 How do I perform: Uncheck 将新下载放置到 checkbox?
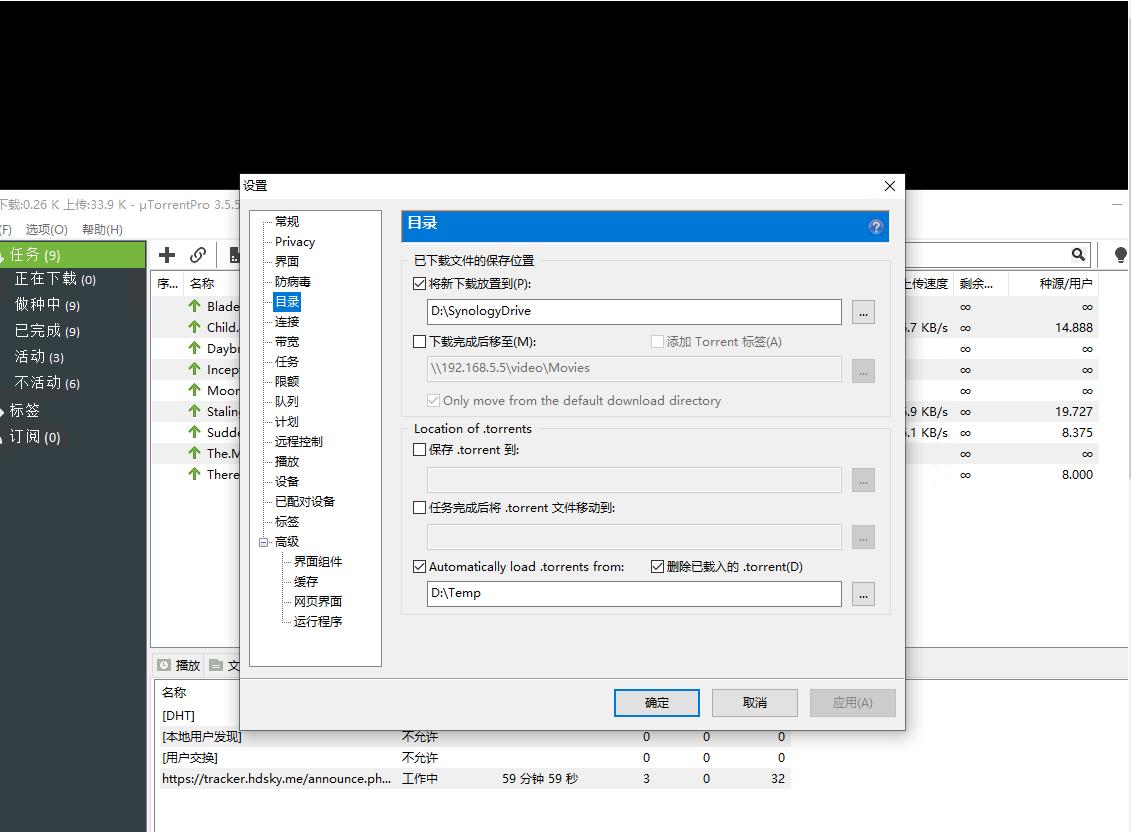click(420, 284)
